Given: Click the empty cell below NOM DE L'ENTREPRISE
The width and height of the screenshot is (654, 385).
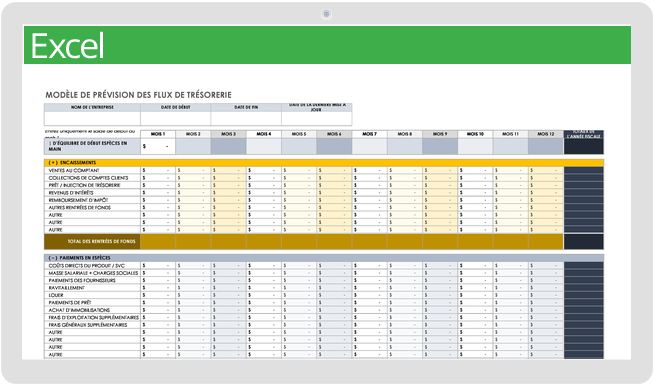Looking at the screenshot, I should click(92, 118).
